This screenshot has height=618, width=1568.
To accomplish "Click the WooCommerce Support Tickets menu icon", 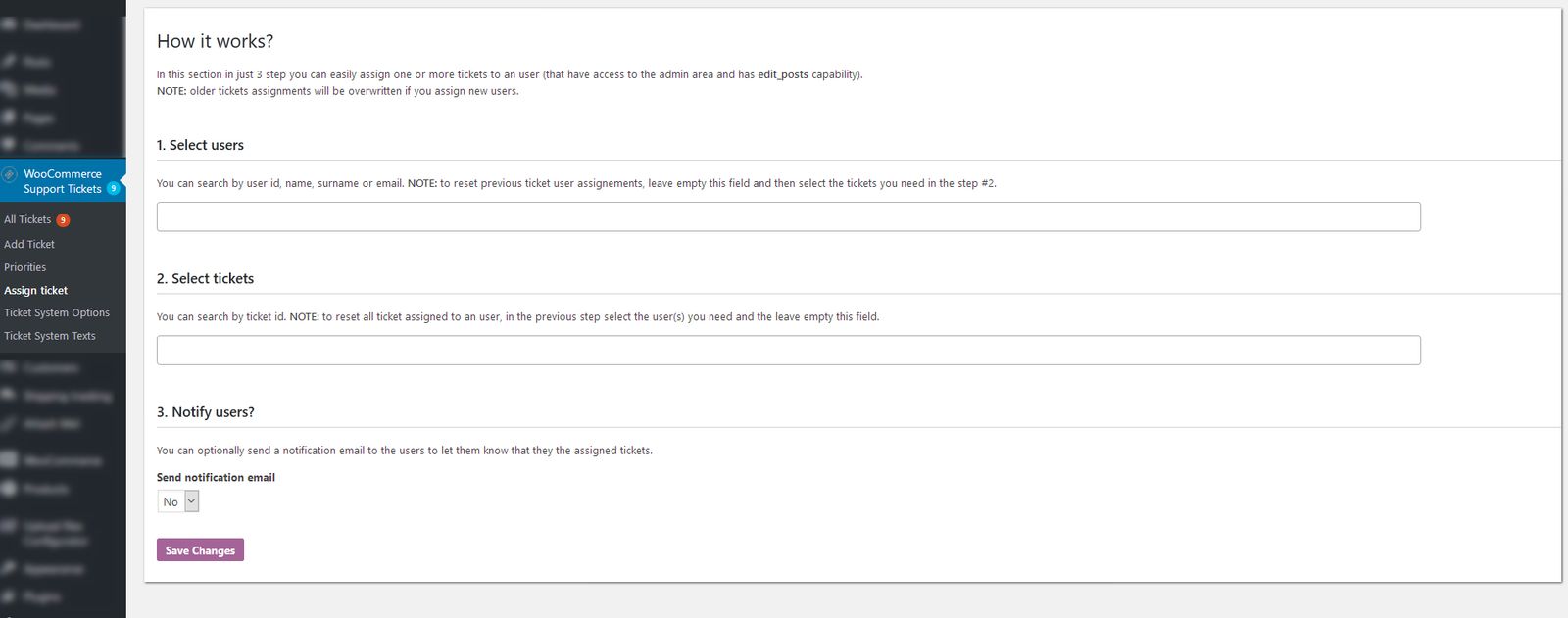I will (x=10, y=175).
